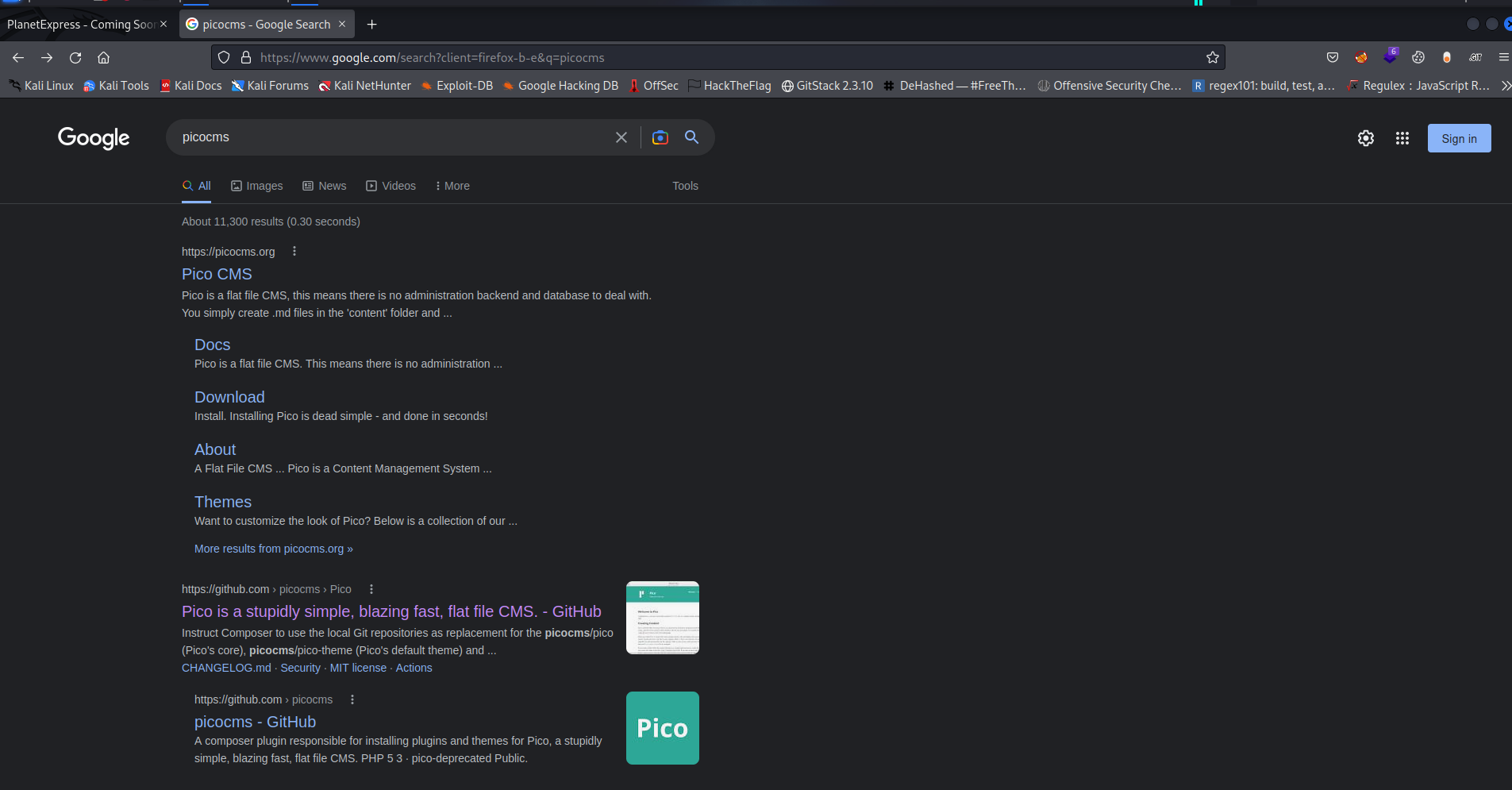Open OffSec bookmark
Viewport: 1512px width, 790px height.
click(653, 86)
